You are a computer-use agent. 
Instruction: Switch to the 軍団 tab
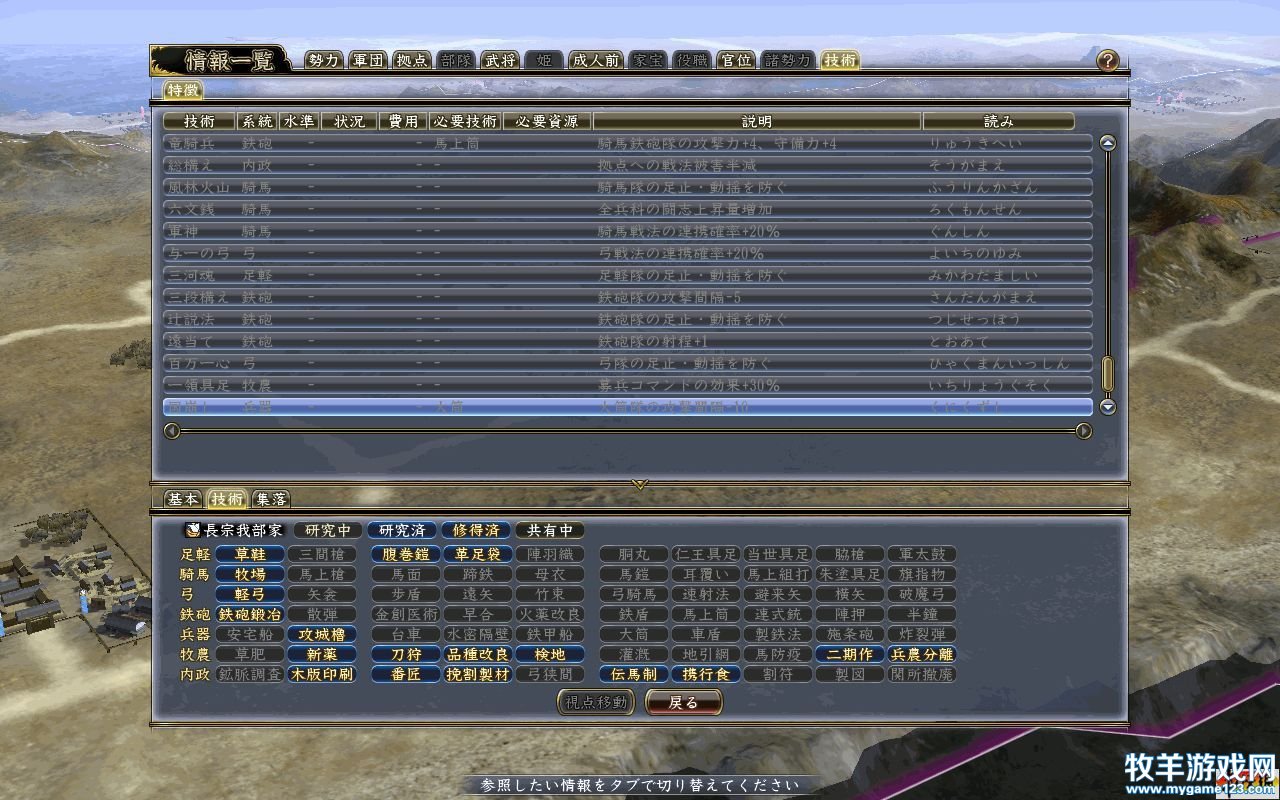pos(368,60)
